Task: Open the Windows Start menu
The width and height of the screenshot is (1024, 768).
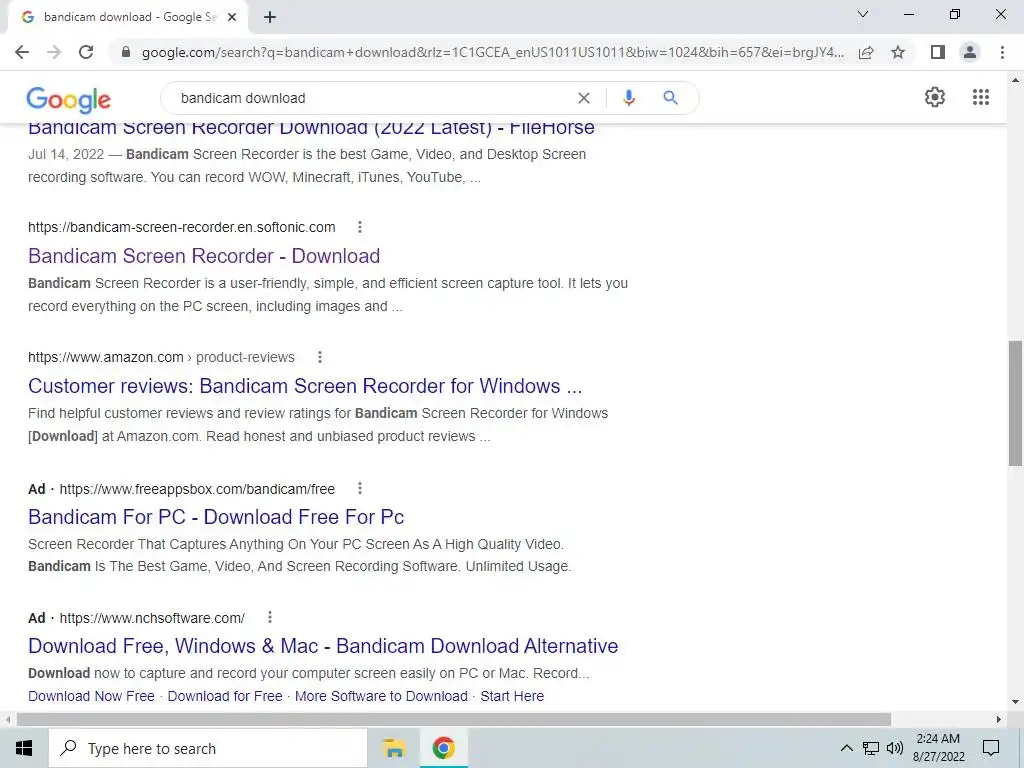Action: click(x=24, y=748)
